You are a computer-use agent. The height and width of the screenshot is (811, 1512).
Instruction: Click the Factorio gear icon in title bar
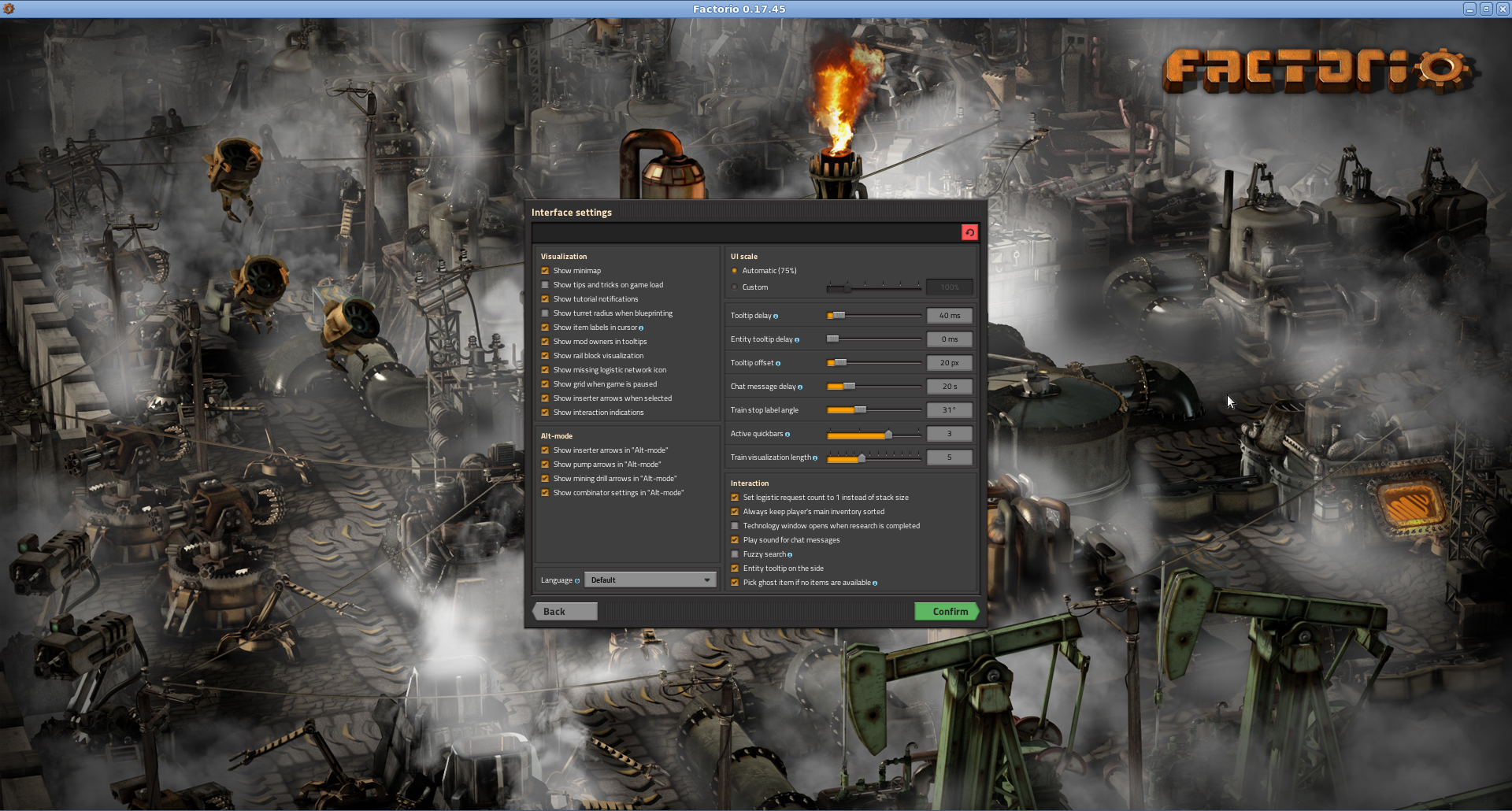tap(9, 9)
